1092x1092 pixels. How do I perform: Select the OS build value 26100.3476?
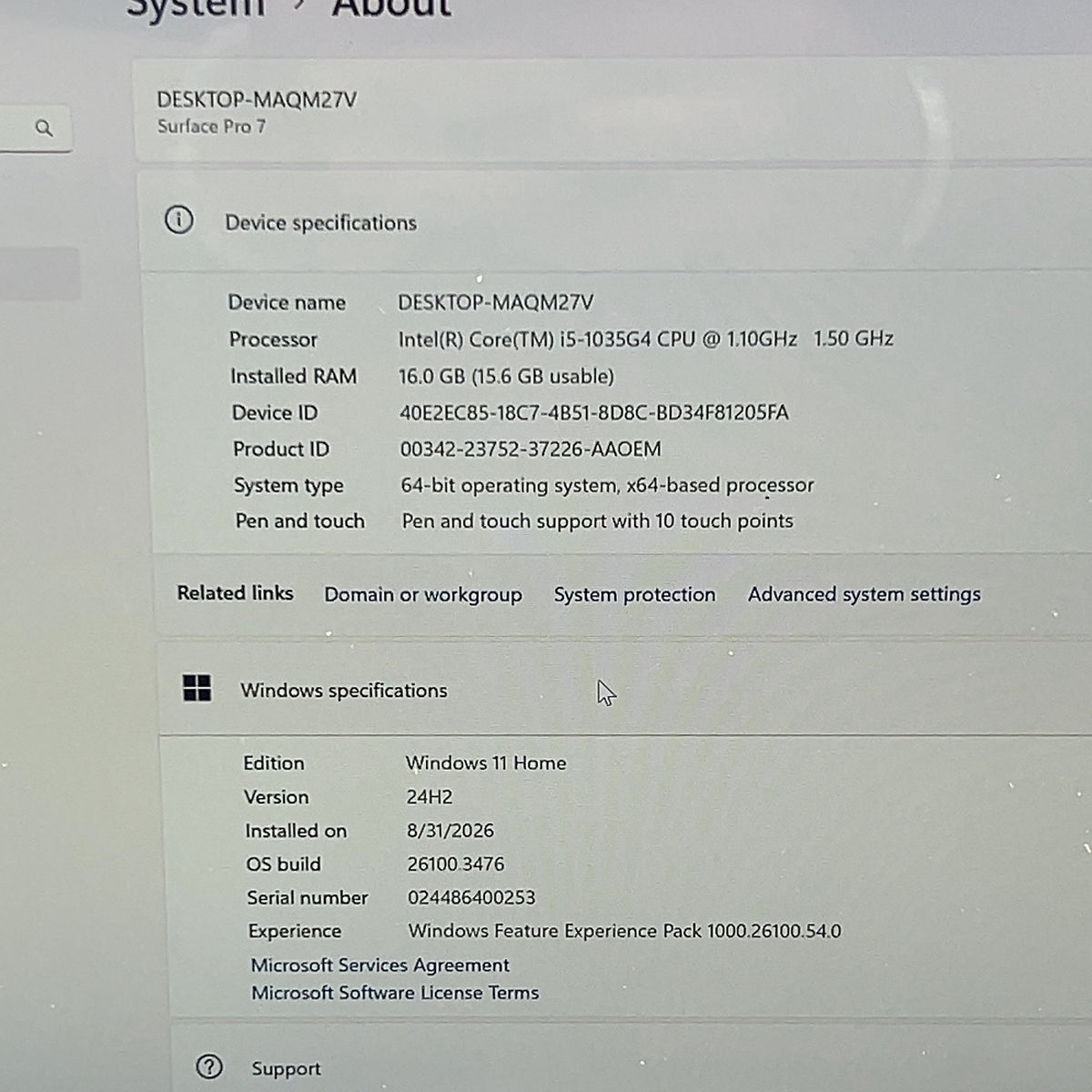pos(456,864)
